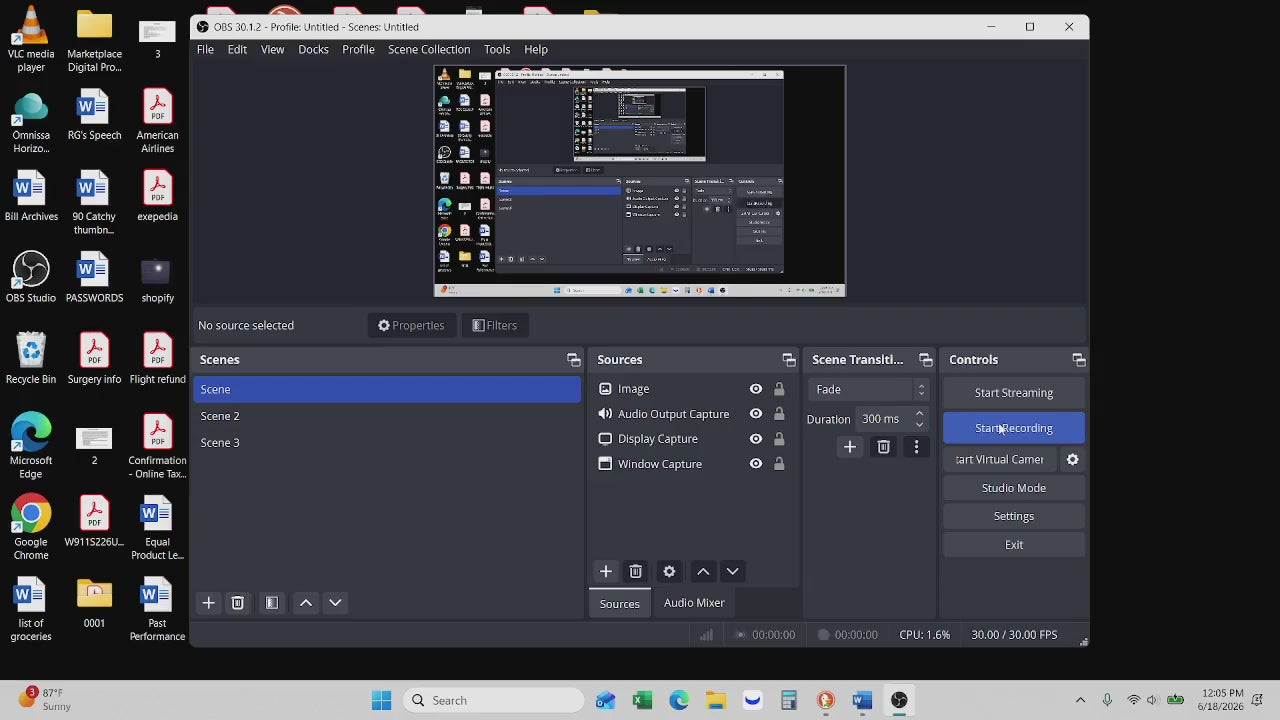
Task: Click Start Streaming button
Action: click(1013, 393)
